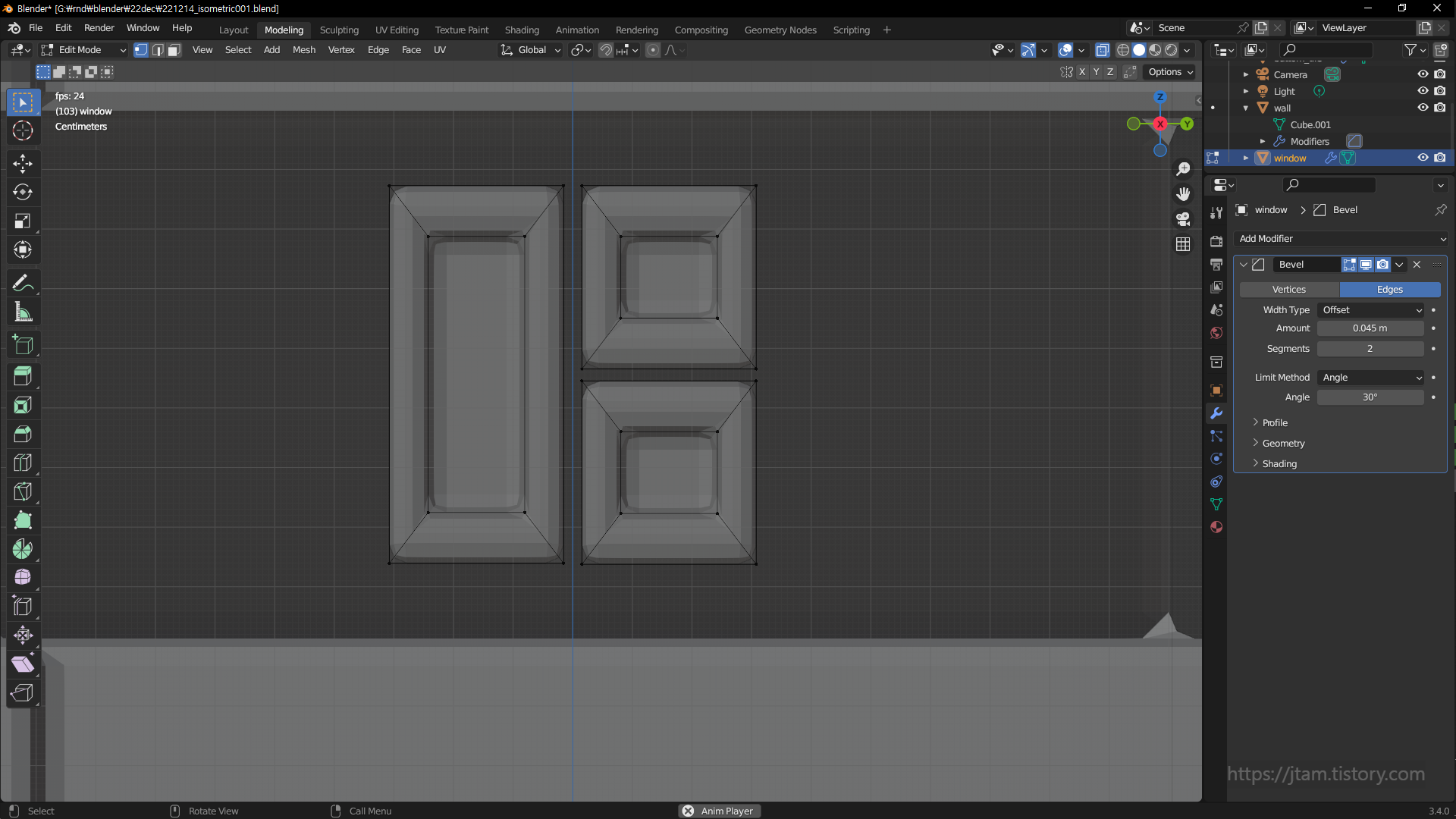Select the Scale tool
The width and height of the screenshot is (1456, 819).
[x=23, y=221]
